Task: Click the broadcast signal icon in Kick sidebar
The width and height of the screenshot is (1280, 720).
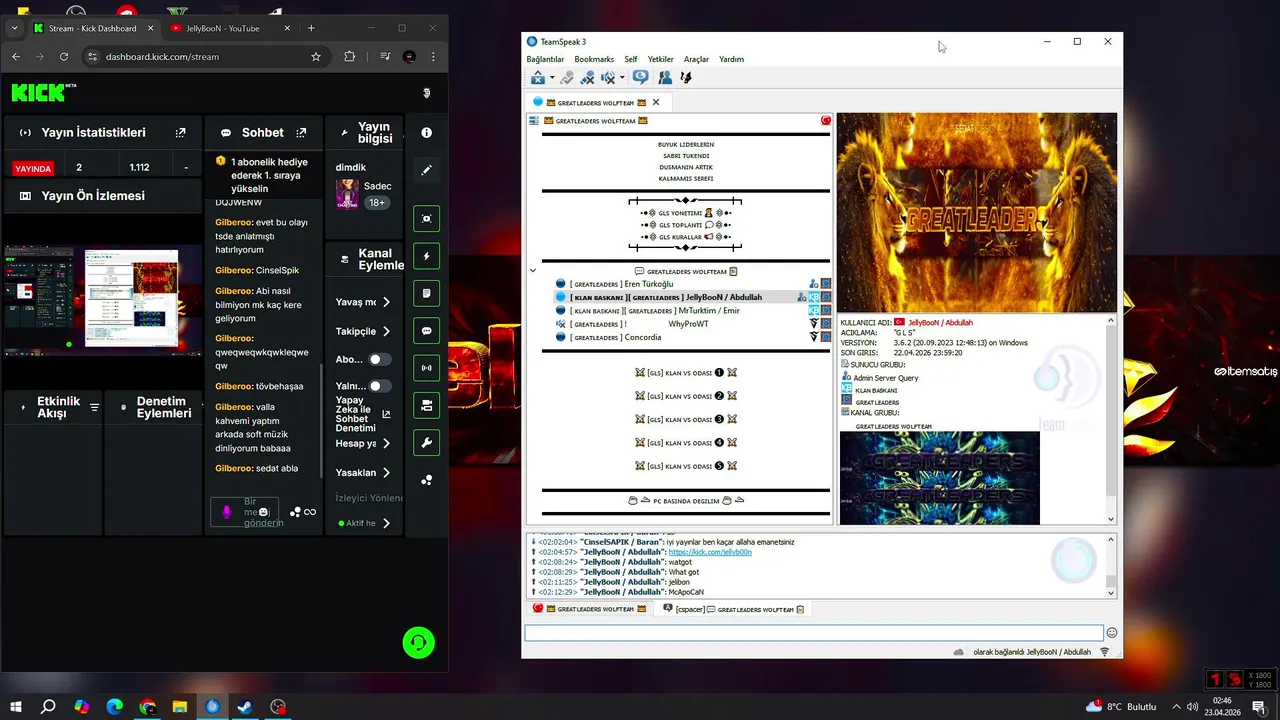Action: click(427, 368)
